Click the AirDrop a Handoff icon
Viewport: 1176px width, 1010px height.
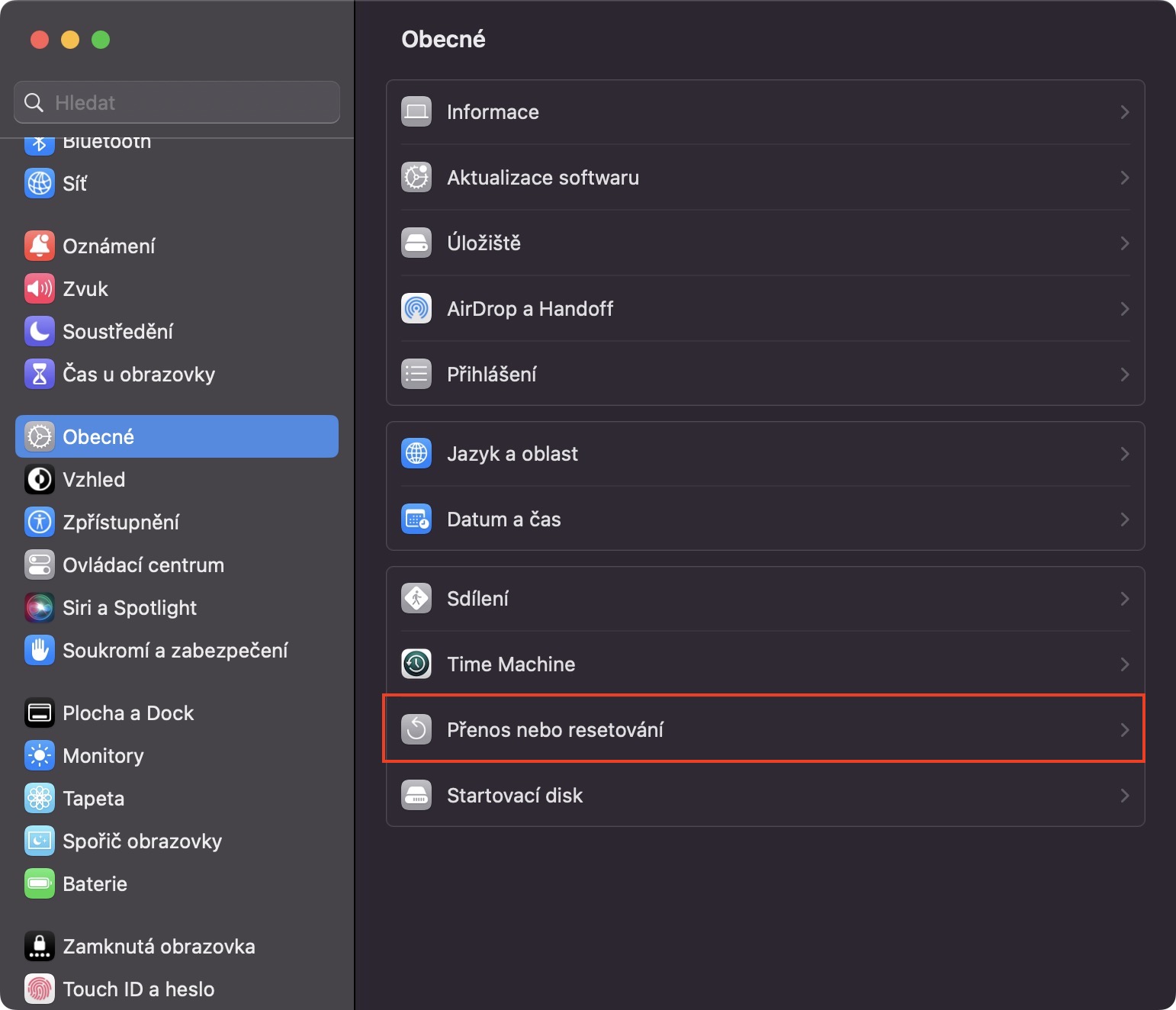point(416,308)
